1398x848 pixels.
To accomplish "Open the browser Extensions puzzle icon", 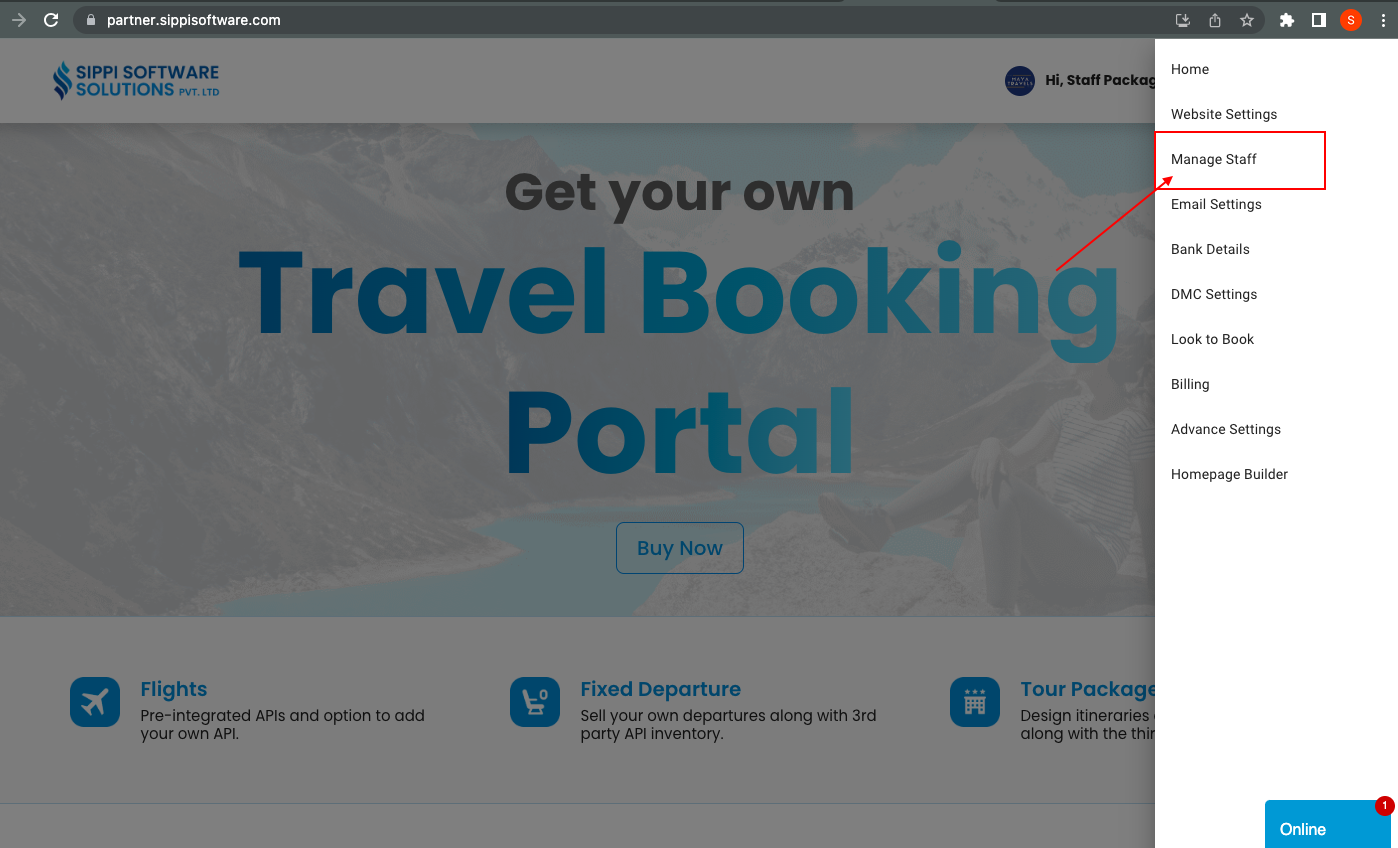I will tap(1287, 20).
